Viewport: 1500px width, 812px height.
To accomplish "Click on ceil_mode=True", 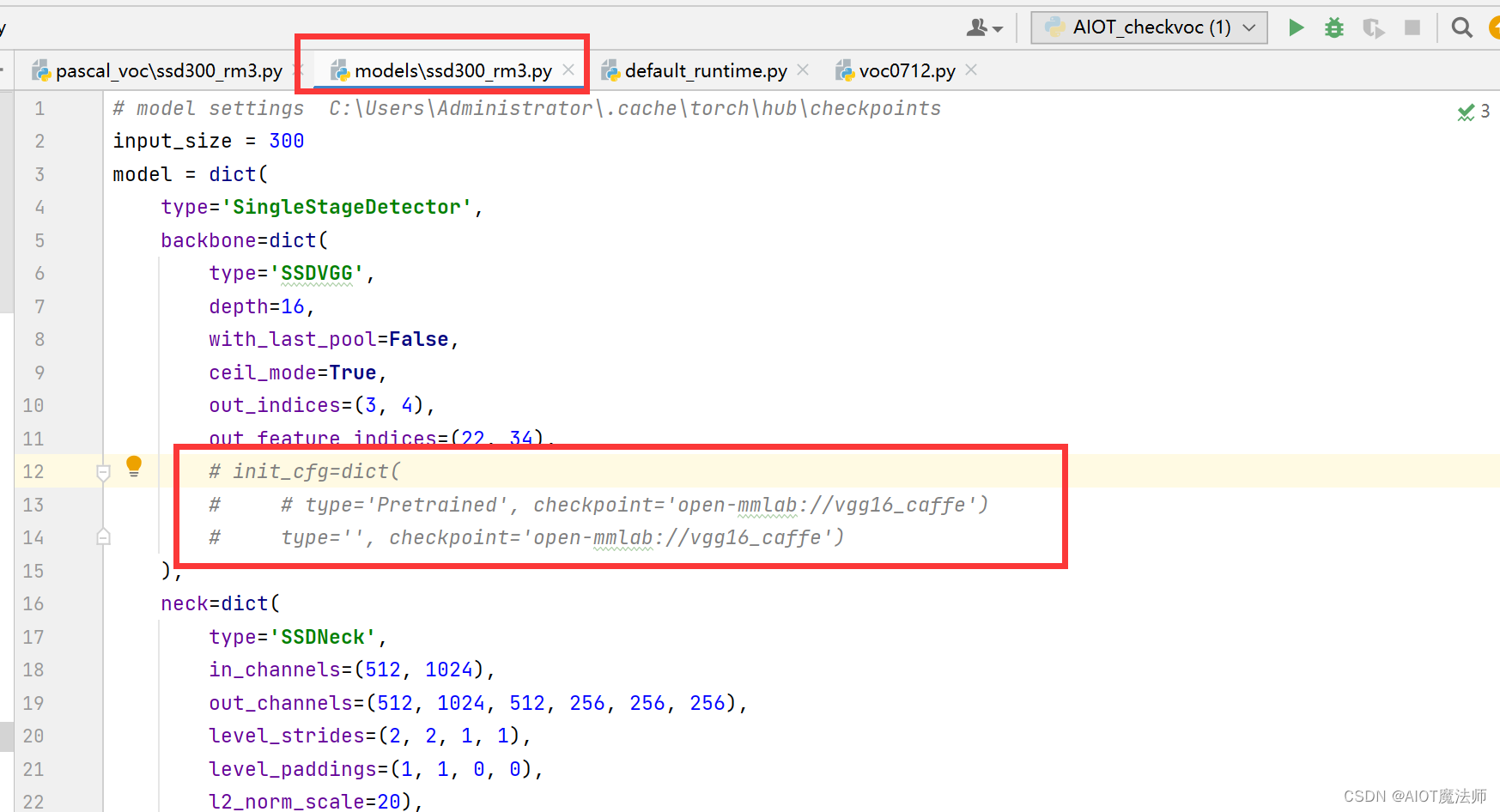I will (297, 373).
